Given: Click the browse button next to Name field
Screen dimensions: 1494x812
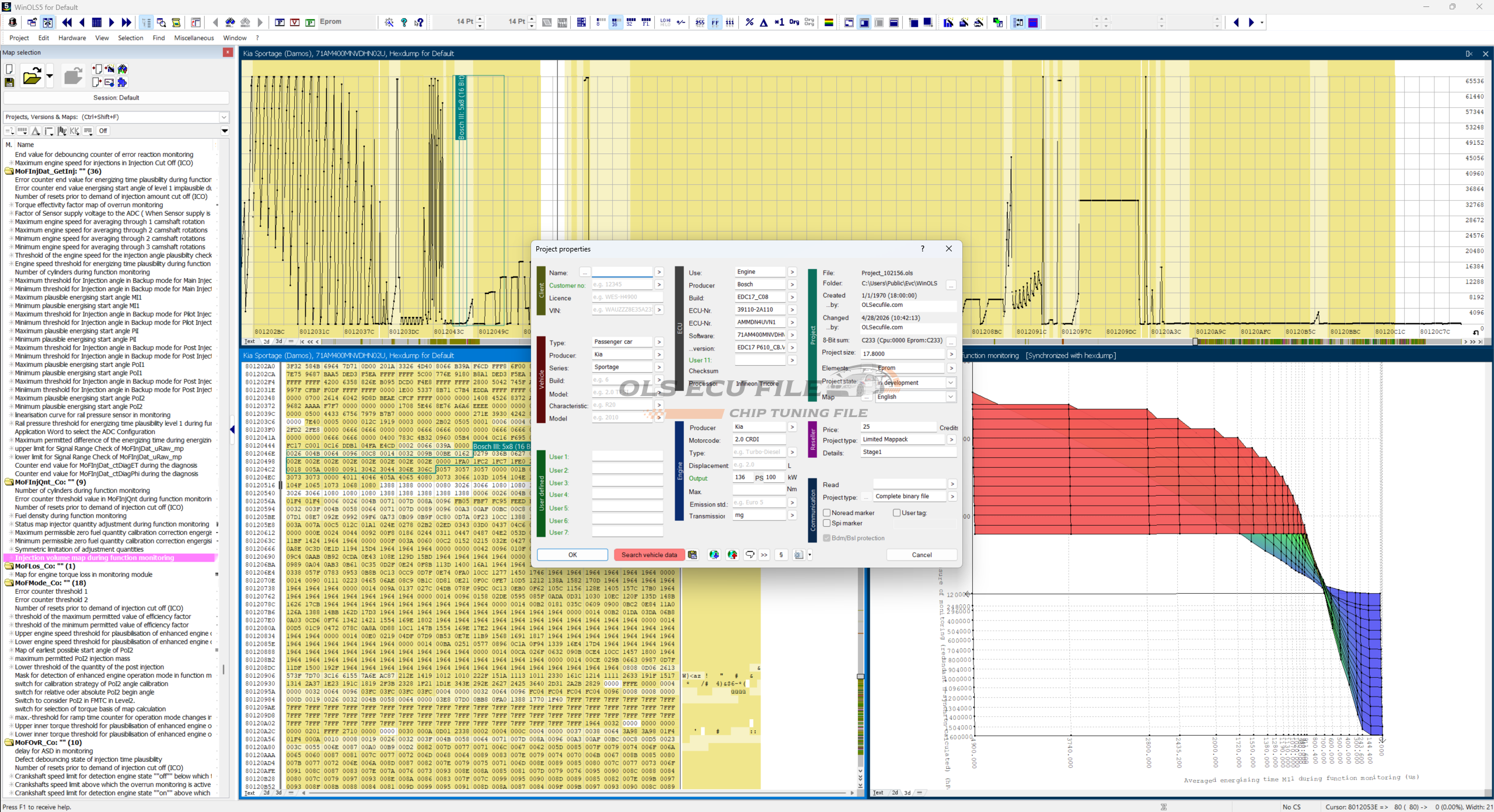Looking at the screenshot, I should click(585, 272).
